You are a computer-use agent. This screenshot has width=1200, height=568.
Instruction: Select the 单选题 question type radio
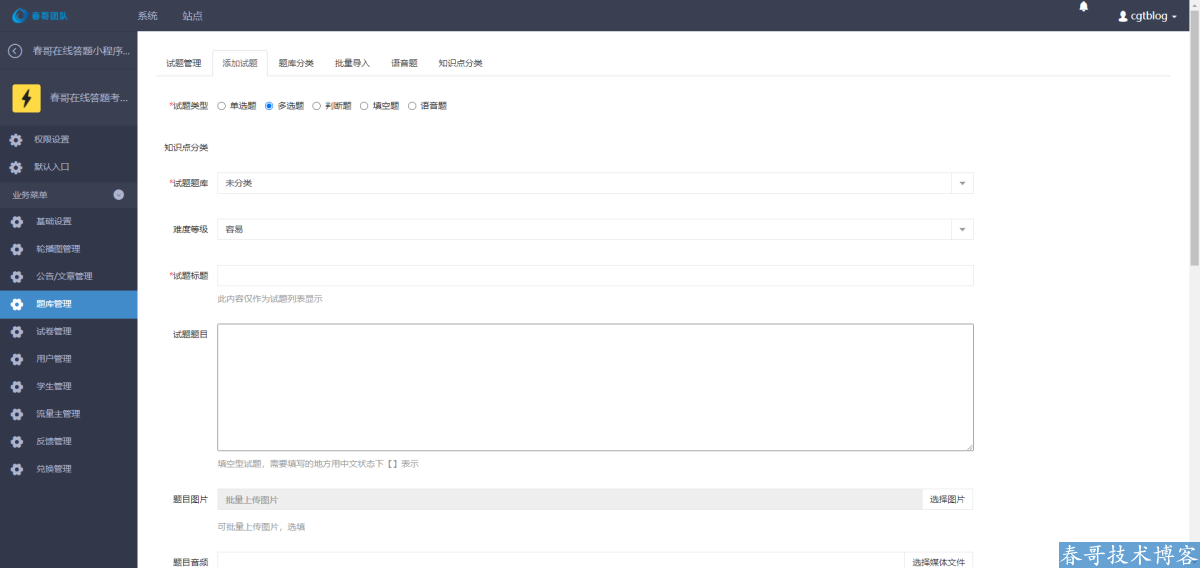click(x=222, y=106)
